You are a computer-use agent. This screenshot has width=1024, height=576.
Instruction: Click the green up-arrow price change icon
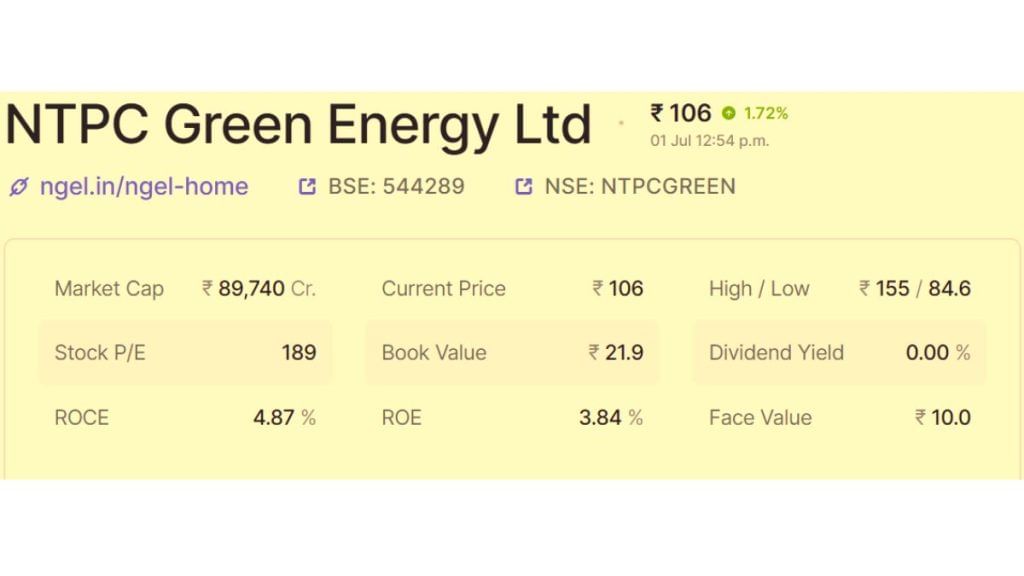(x=729, y=113)
